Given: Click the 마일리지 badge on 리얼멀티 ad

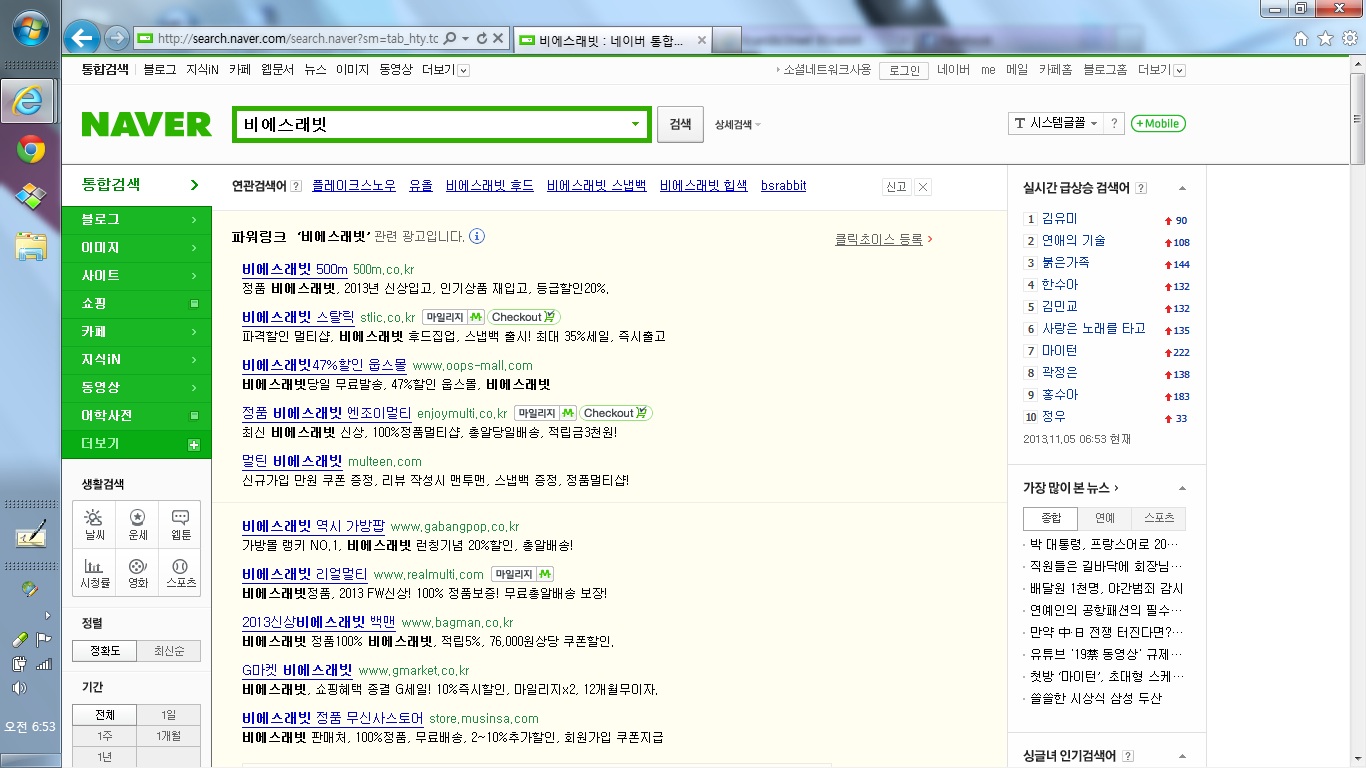Looking at the screenshot, I should click(x=522, y=574).
